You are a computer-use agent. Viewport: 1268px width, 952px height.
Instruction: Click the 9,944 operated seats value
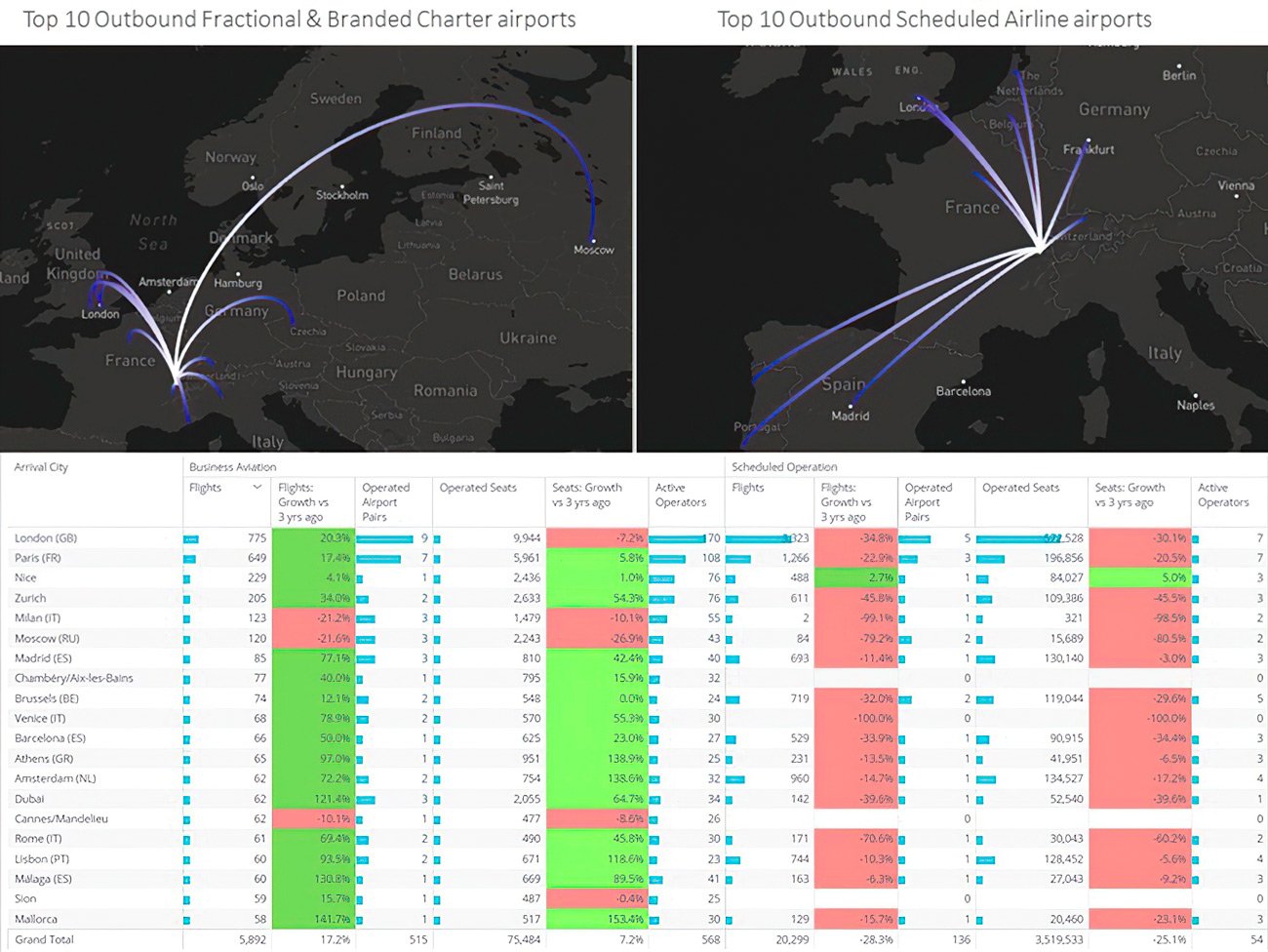click(x=527, y=538)
